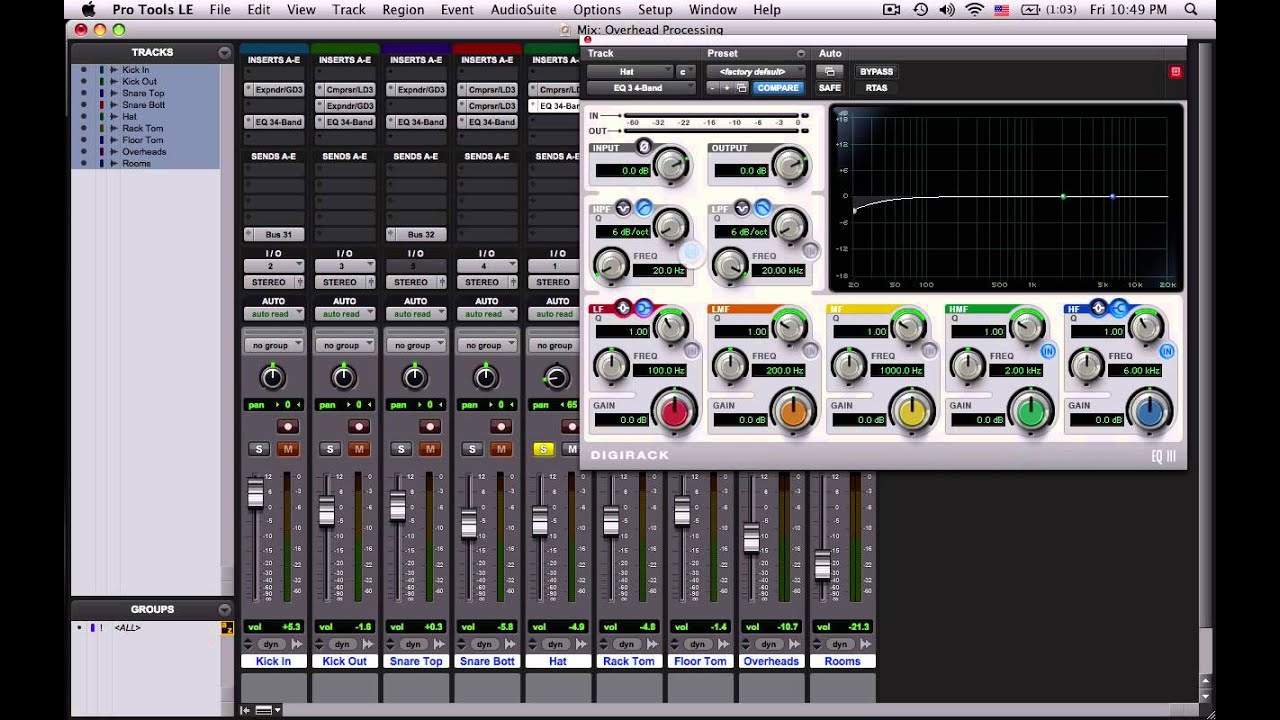This screenshot has width=1280, height=720.
Task: Select the HPF notch filter type icon
Action: [624, 208]
